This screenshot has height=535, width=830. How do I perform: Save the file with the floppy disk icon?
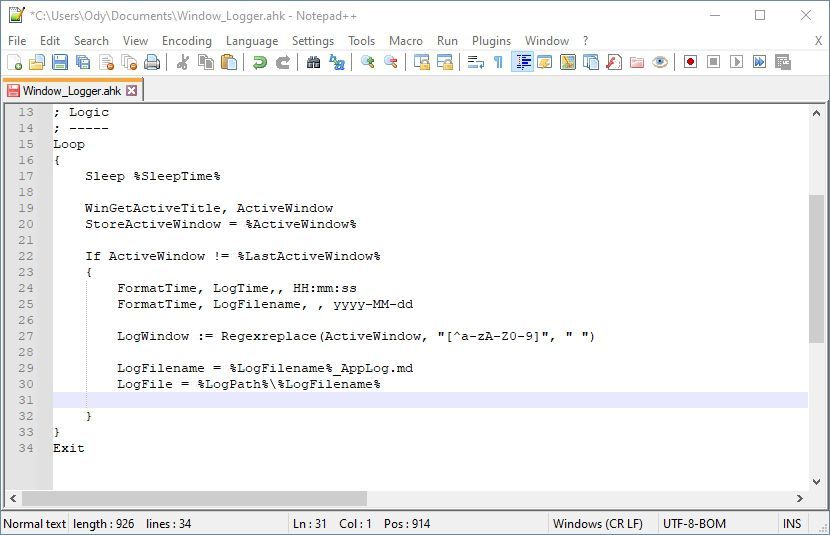point(60,62)
